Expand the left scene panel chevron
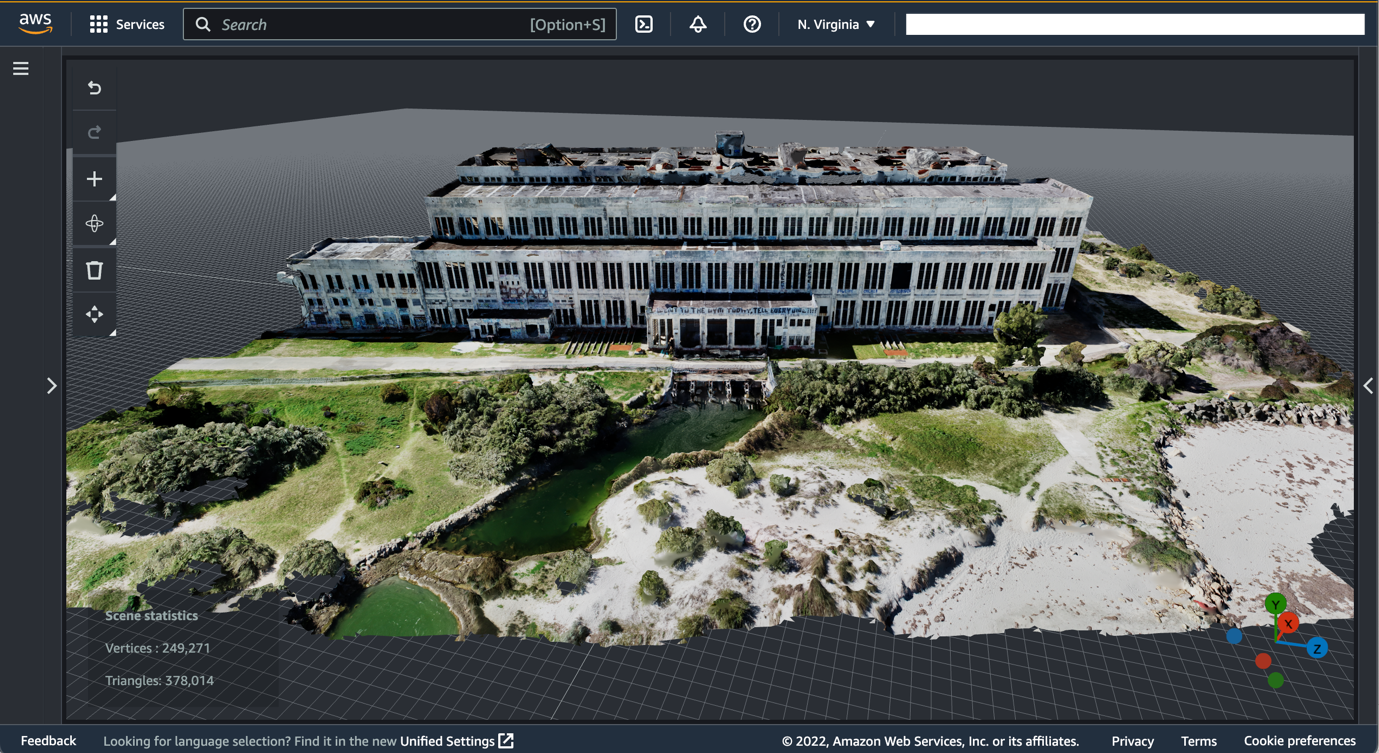The height and width of the screenshot is (753, 1379). pyautogui.click(x=52, y=385)
